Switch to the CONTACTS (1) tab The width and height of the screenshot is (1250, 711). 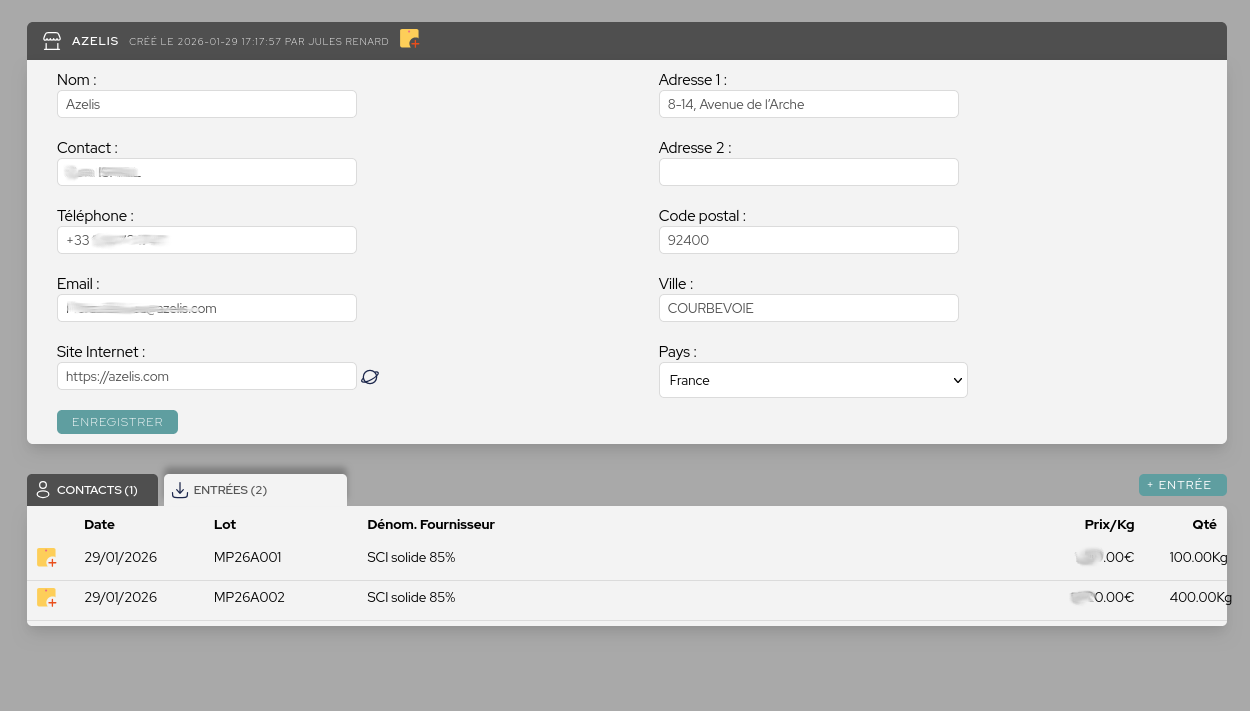93,490
